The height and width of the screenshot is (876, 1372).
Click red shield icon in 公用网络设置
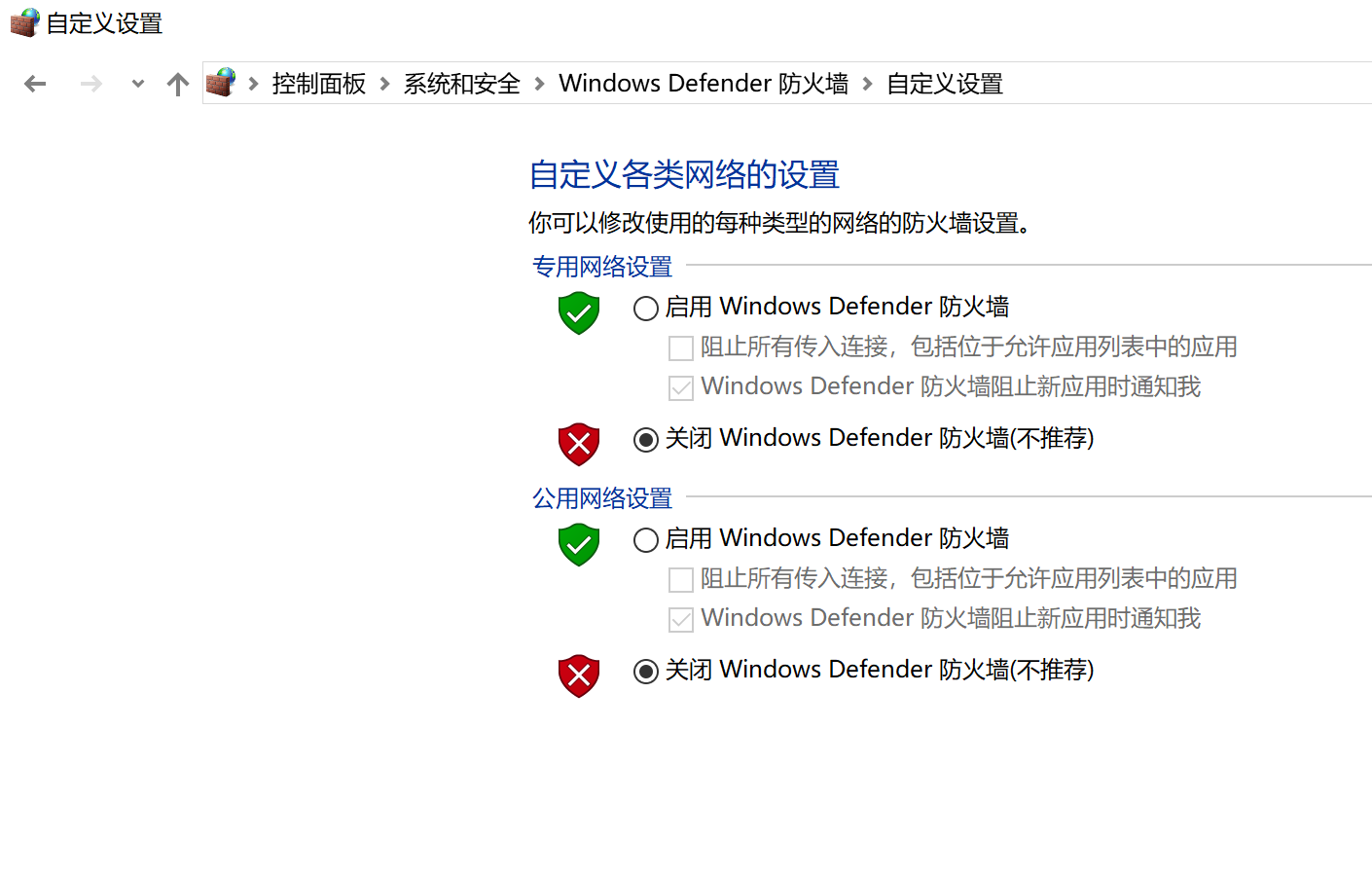coord(579,675)
